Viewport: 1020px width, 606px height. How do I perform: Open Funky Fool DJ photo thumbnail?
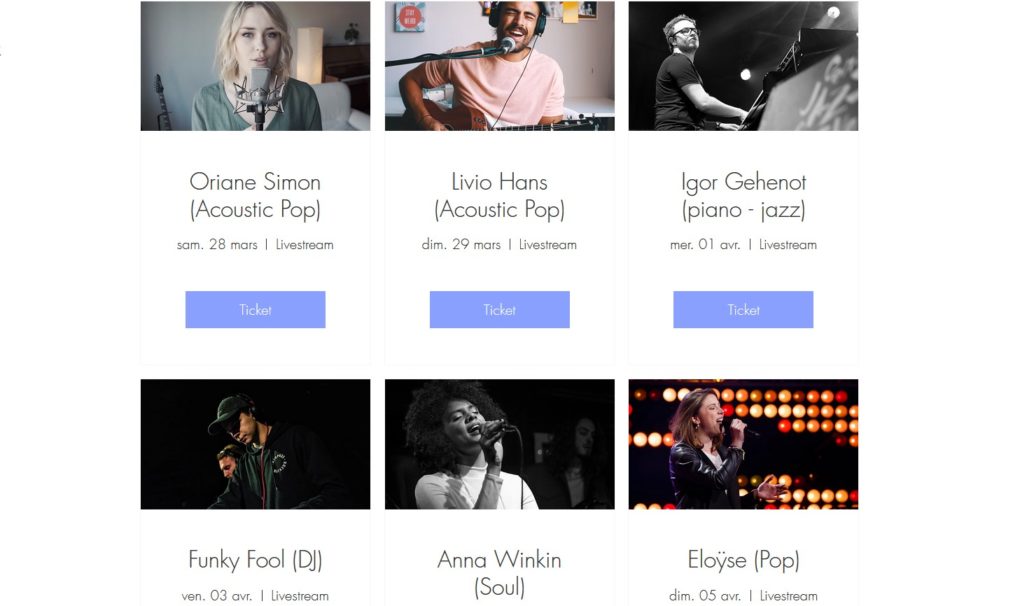(255, 444)
